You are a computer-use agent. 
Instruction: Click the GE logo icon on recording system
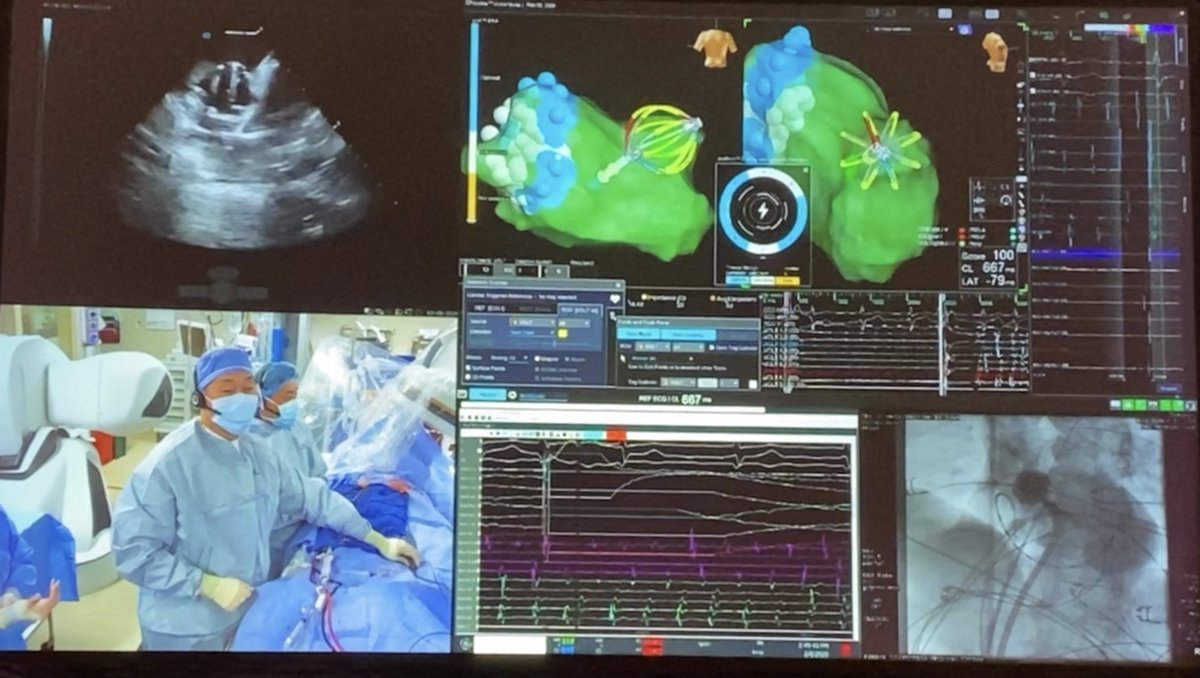(x=465, y=644)
